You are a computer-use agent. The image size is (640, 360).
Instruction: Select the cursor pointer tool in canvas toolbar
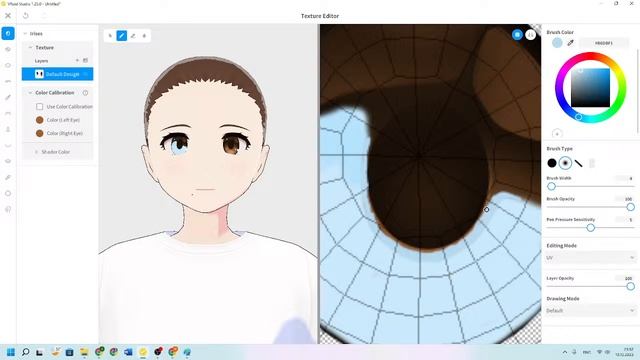(110, 36)
